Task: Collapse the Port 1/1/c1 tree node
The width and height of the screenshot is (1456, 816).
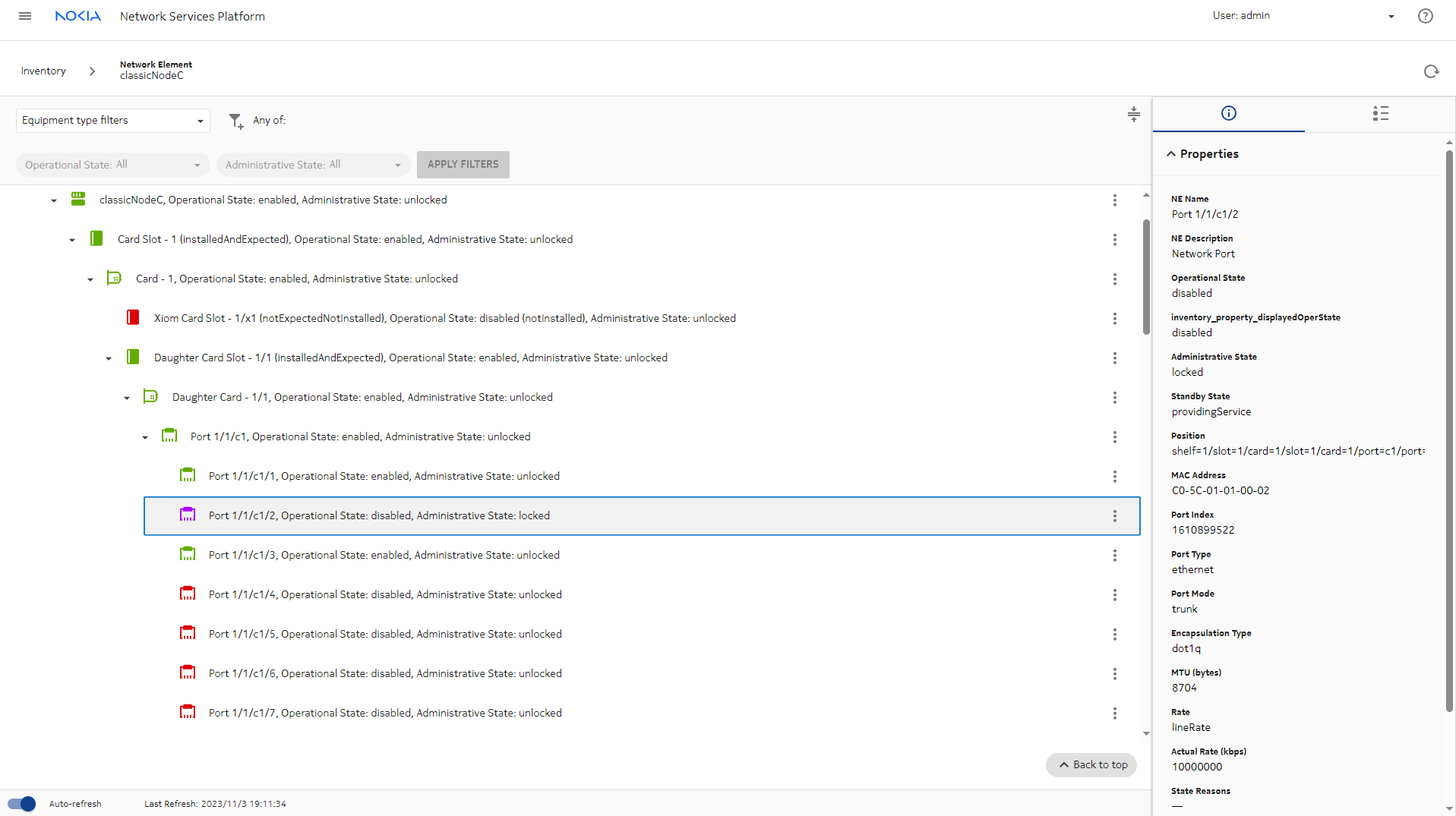Action: point(145,437)
